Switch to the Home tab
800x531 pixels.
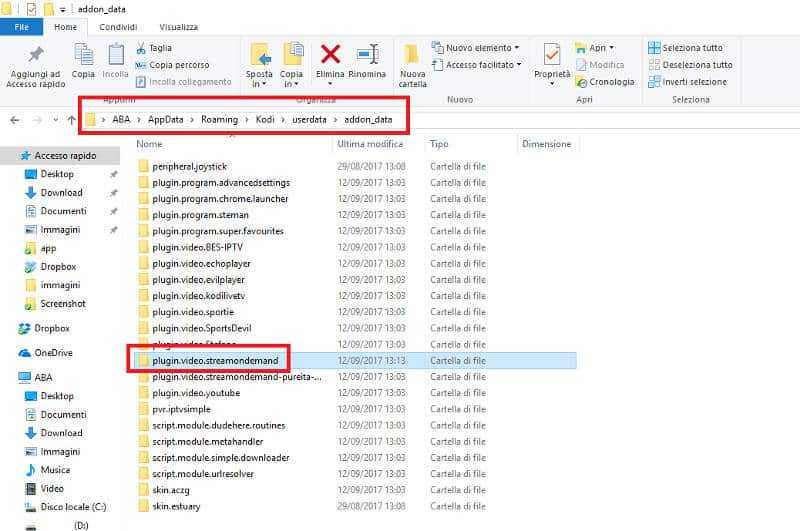(x=65, y=27)
